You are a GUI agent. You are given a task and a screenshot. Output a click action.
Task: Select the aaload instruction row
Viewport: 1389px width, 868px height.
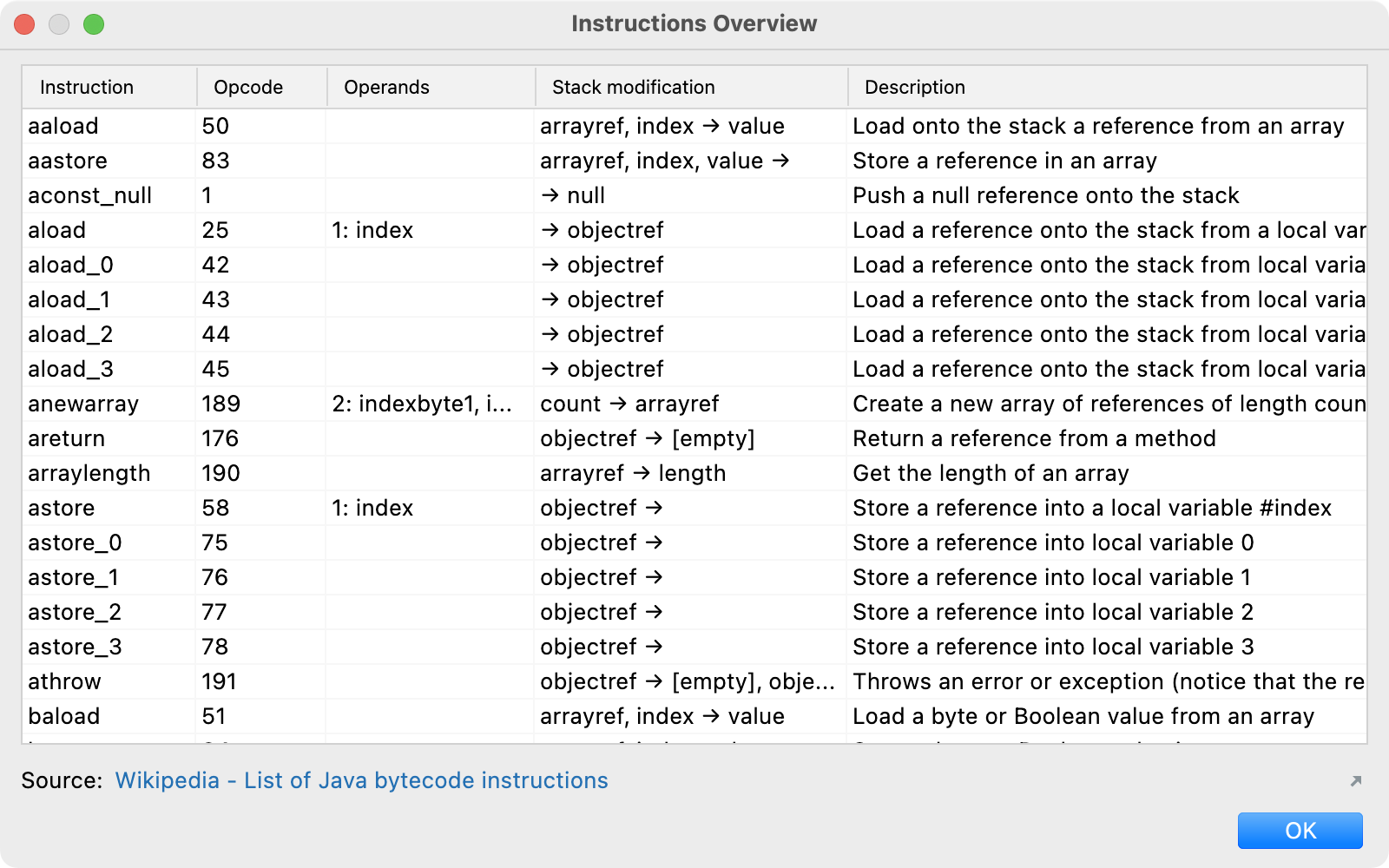[x=694, y=126]
